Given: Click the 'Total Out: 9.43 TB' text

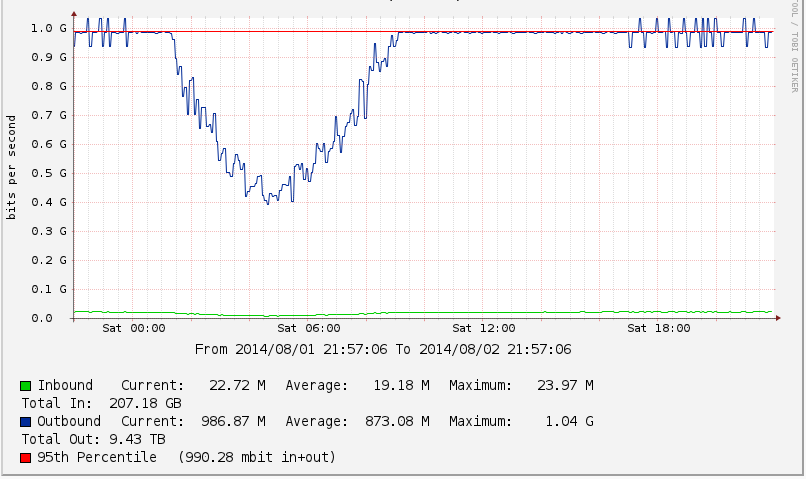Looking at the screenshot, I should pos(94,439).
